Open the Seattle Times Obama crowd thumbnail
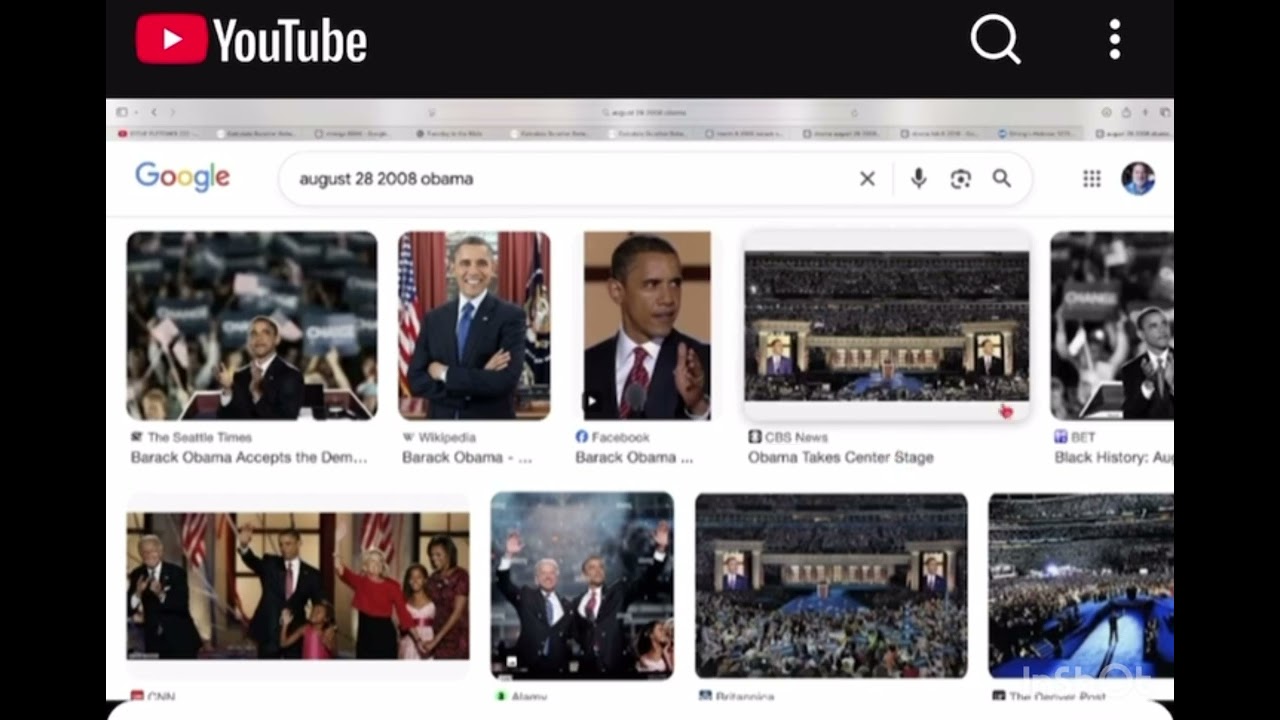The width and height of the screenshot is (1280, 720). (x=252, y=325)
